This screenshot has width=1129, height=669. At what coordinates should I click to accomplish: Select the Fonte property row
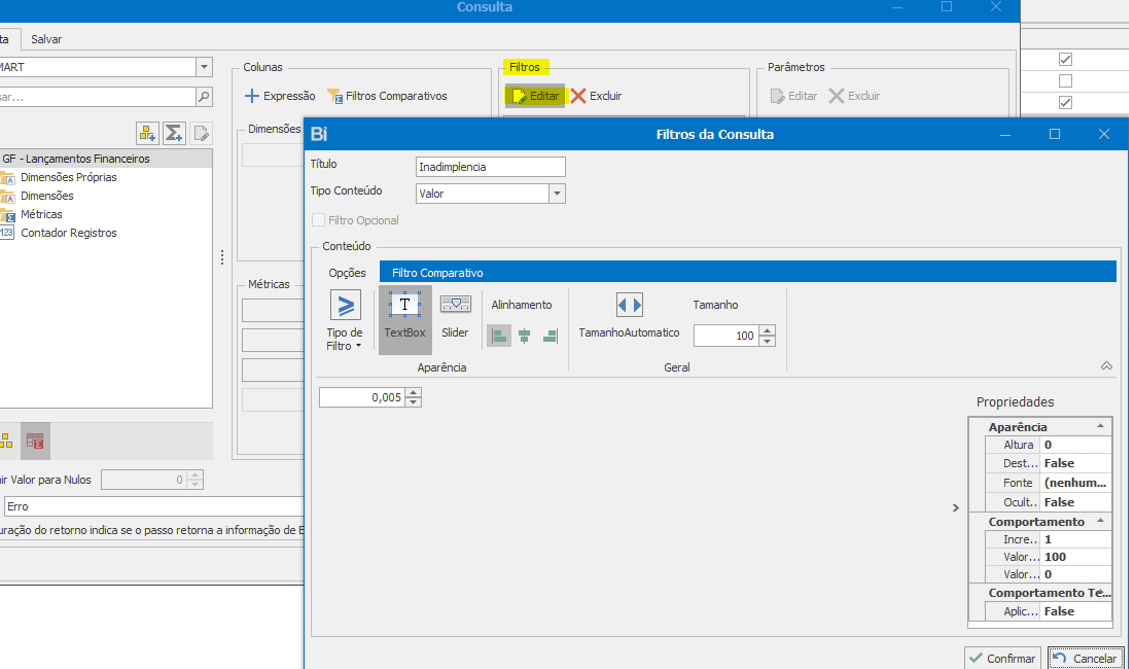(1048, 483)
